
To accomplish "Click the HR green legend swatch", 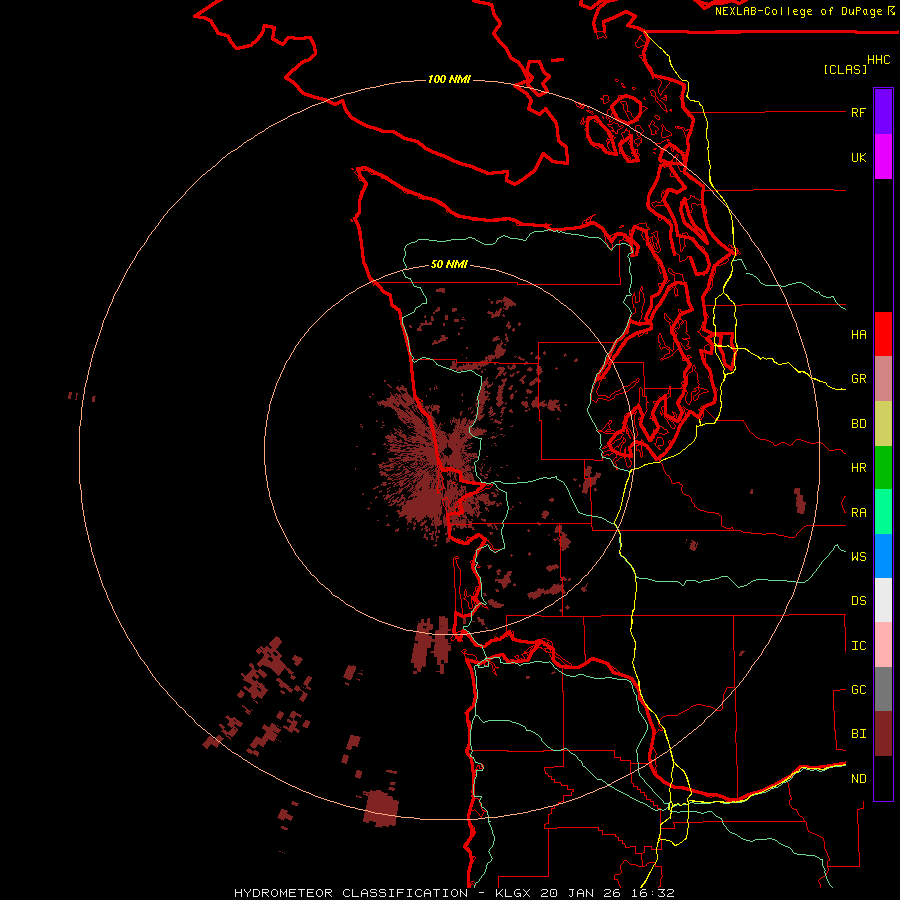I will pyautogui.click(x=883, y=468).
